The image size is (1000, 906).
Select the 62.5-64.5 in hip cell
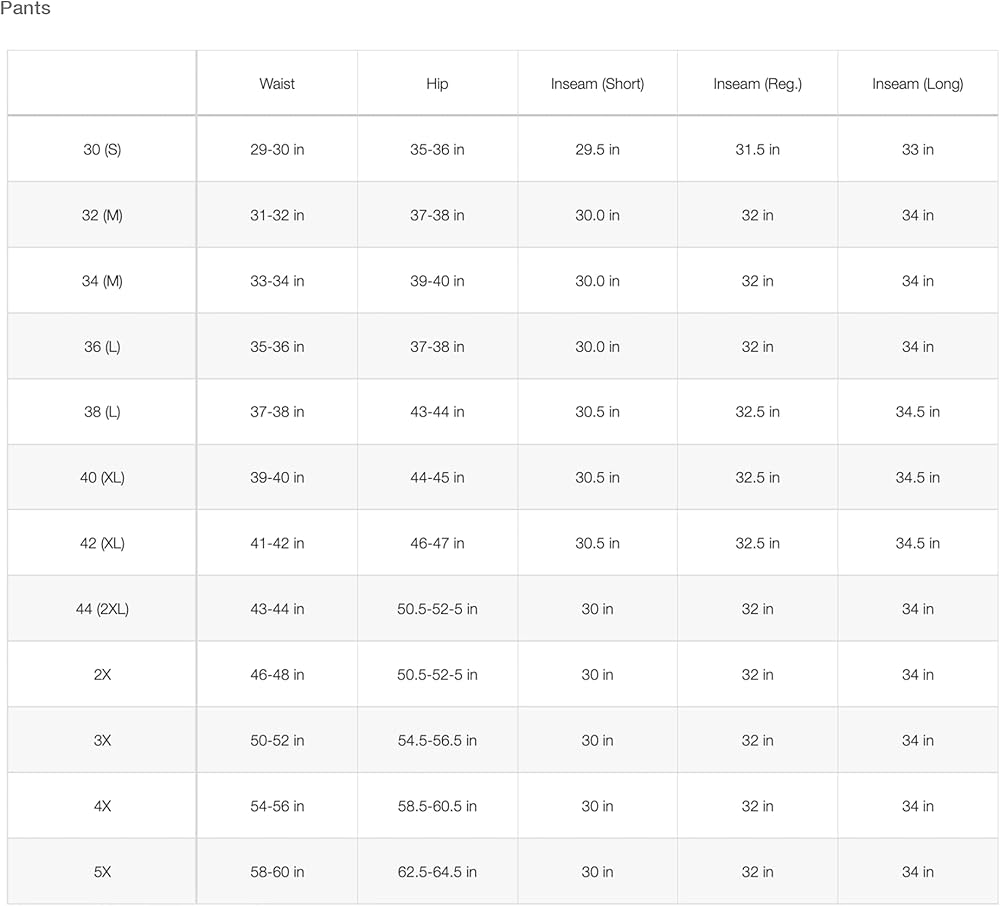click(x=437, y=872)
